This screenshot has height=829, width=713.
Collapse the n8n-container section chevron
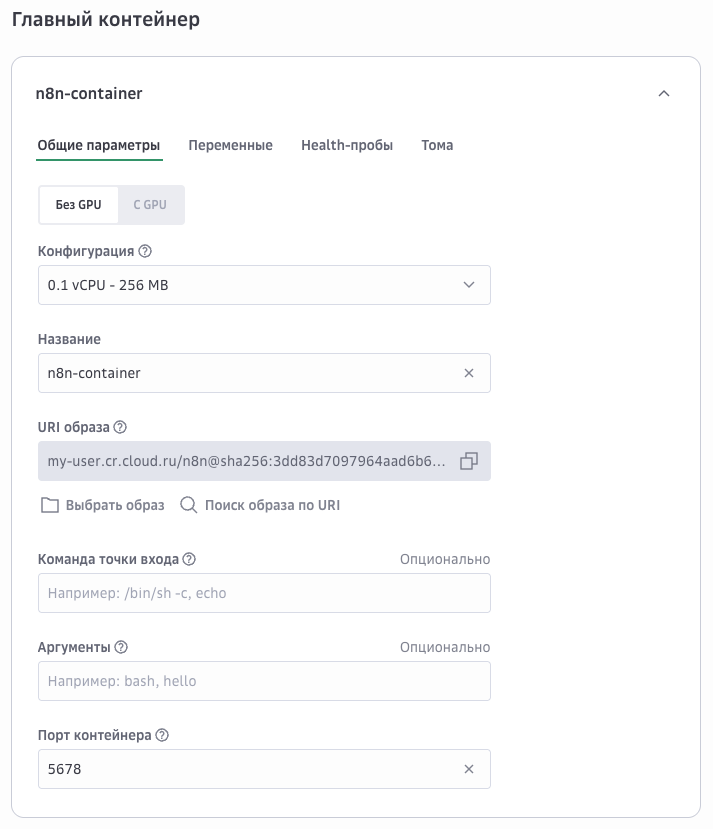click(x=663, y=94)
